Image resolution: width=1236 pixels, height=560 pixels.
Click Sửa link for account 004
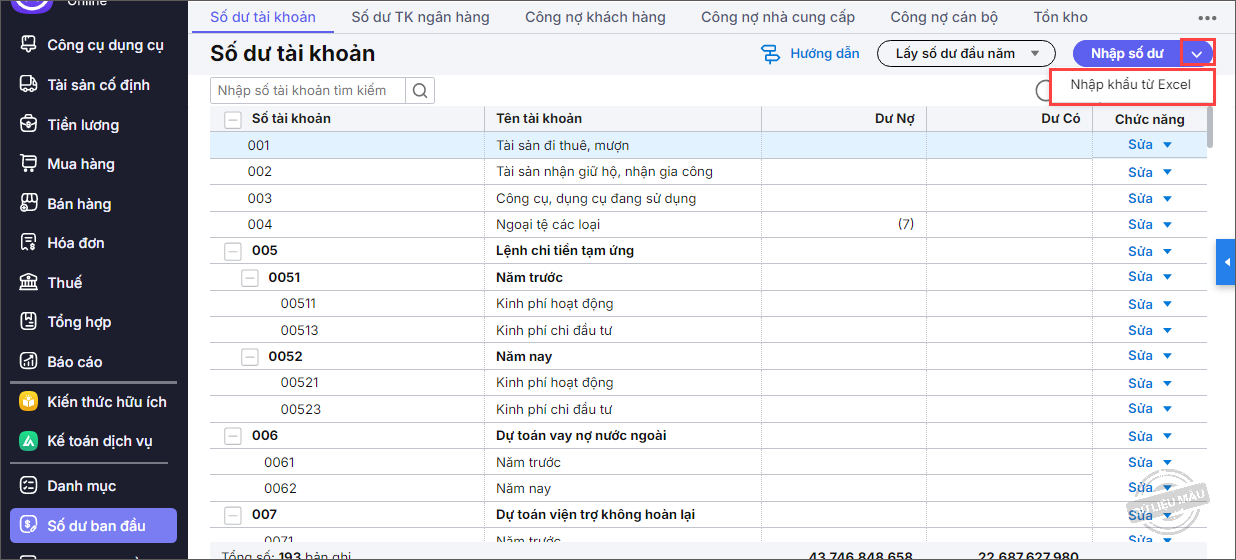coord(1140,225)
